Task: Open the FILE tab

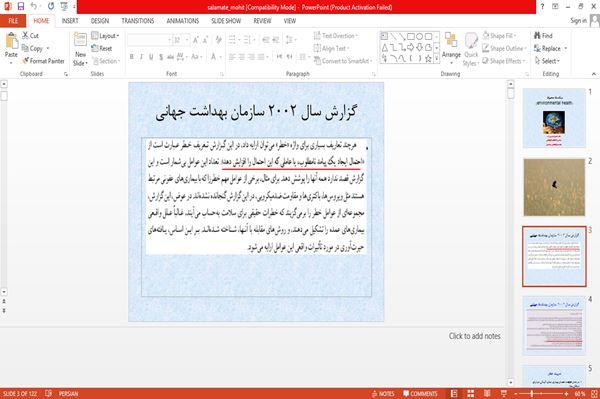Action: (x=13, y=21)
